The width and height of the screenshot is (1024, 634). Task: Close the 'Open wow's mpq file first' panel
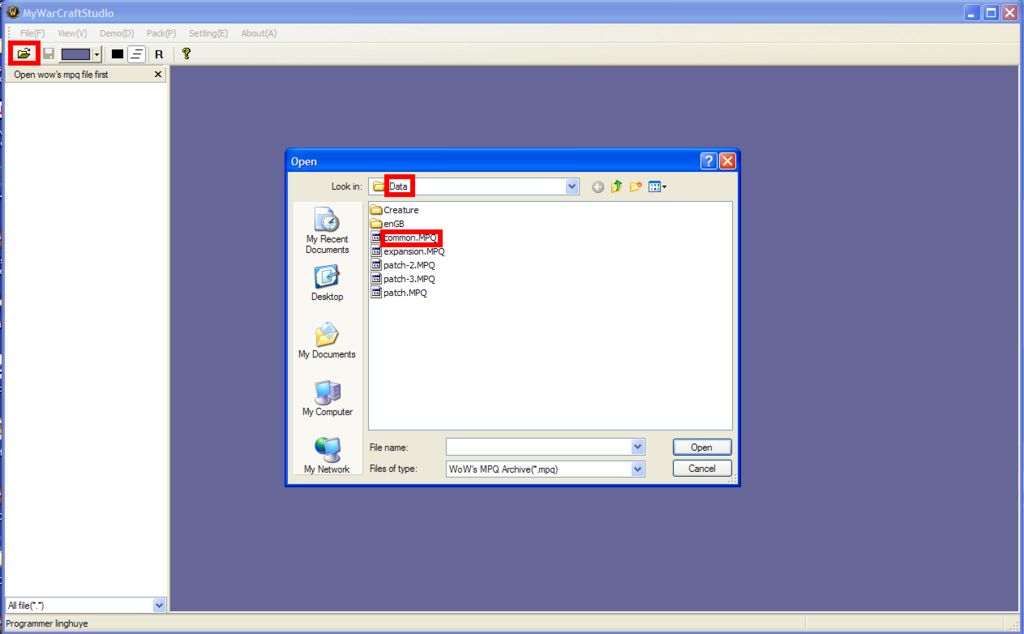click(157, 74)
